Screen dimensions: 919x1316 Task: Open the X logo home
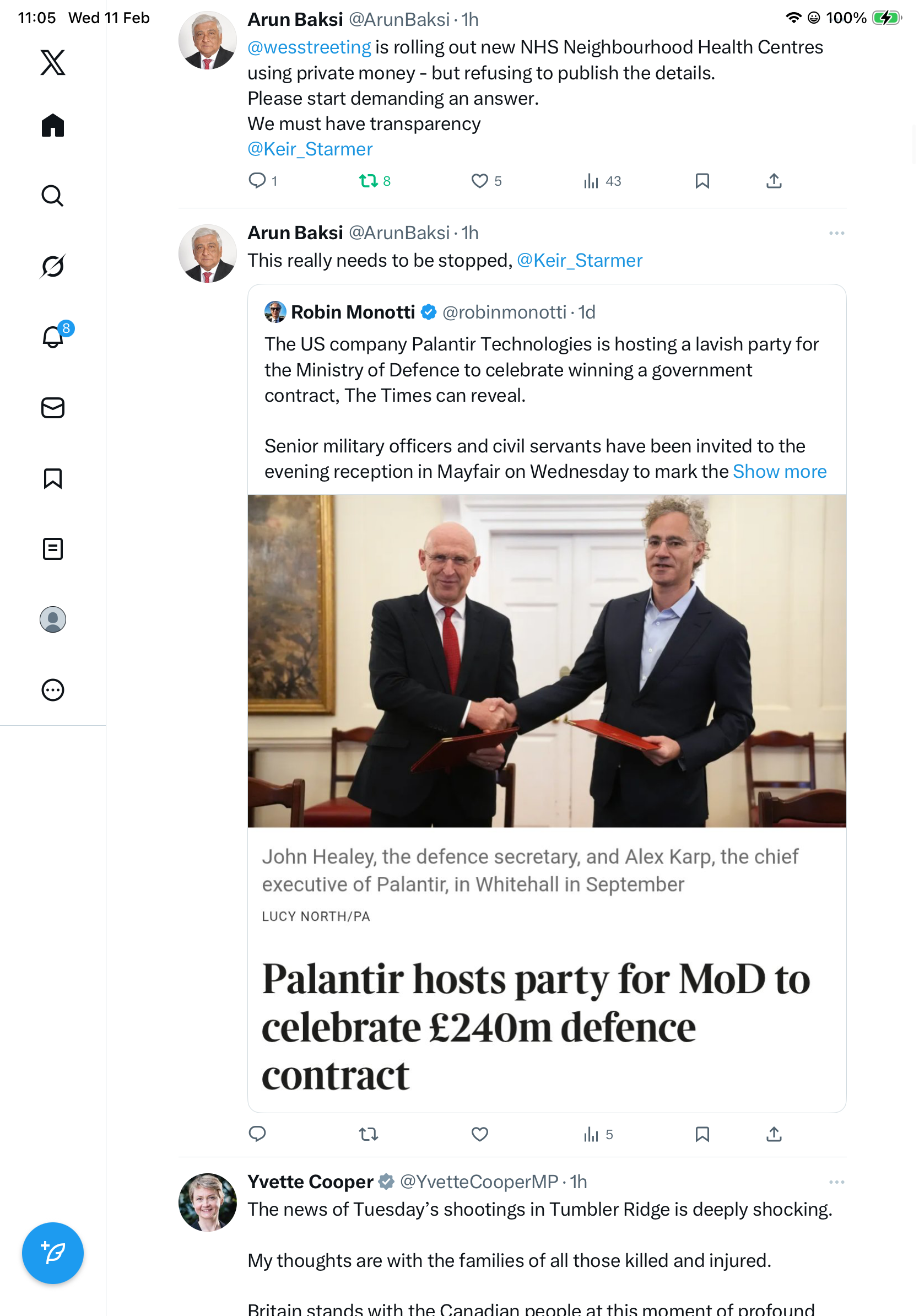pyautogui.click(x=53, y=62)
